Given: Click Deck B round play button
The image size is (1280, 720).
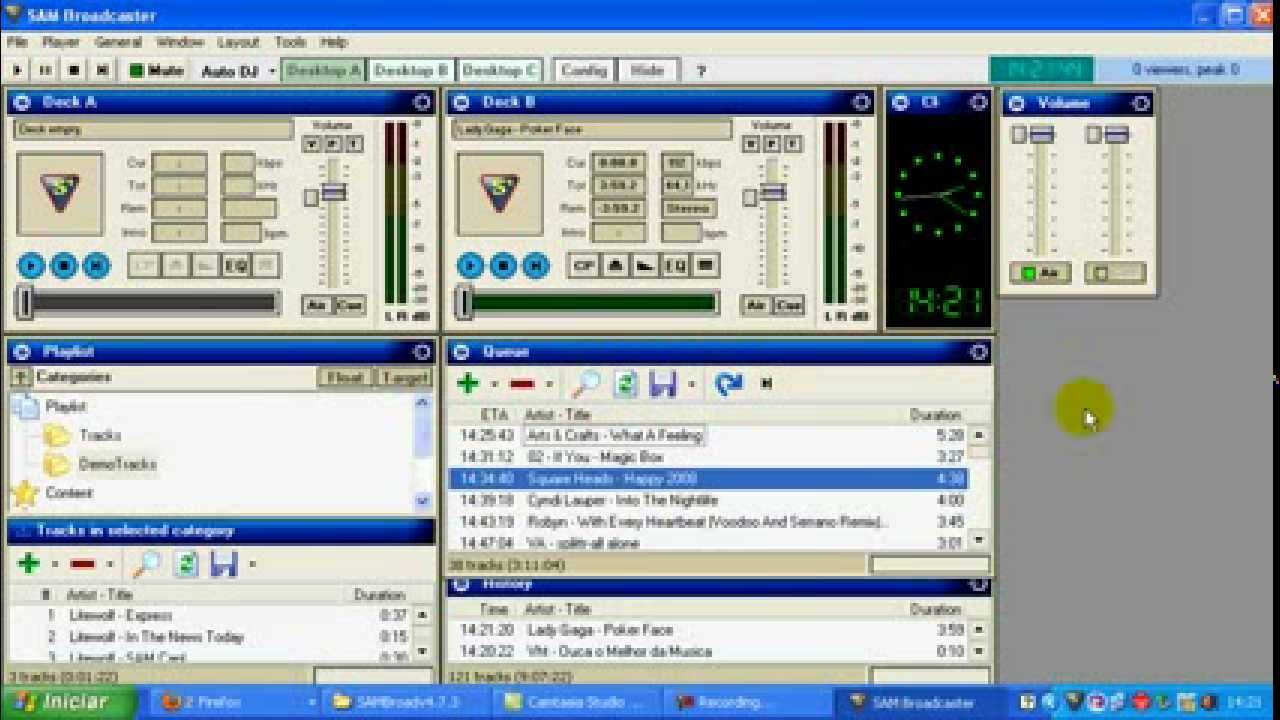Looking at the screenshot, I should pos(471,265).
